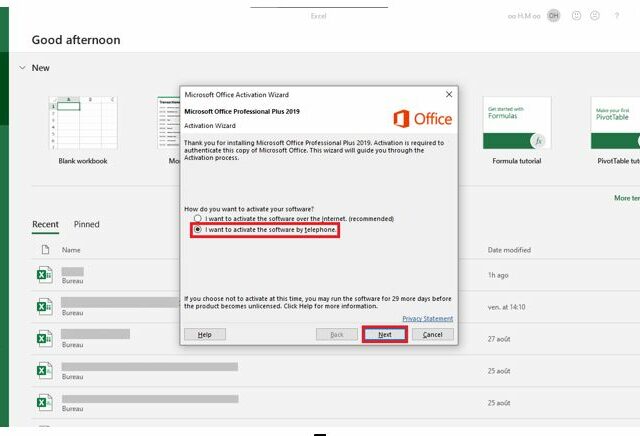
Task: Select activate over the Internet radio option
Action: 198,218
